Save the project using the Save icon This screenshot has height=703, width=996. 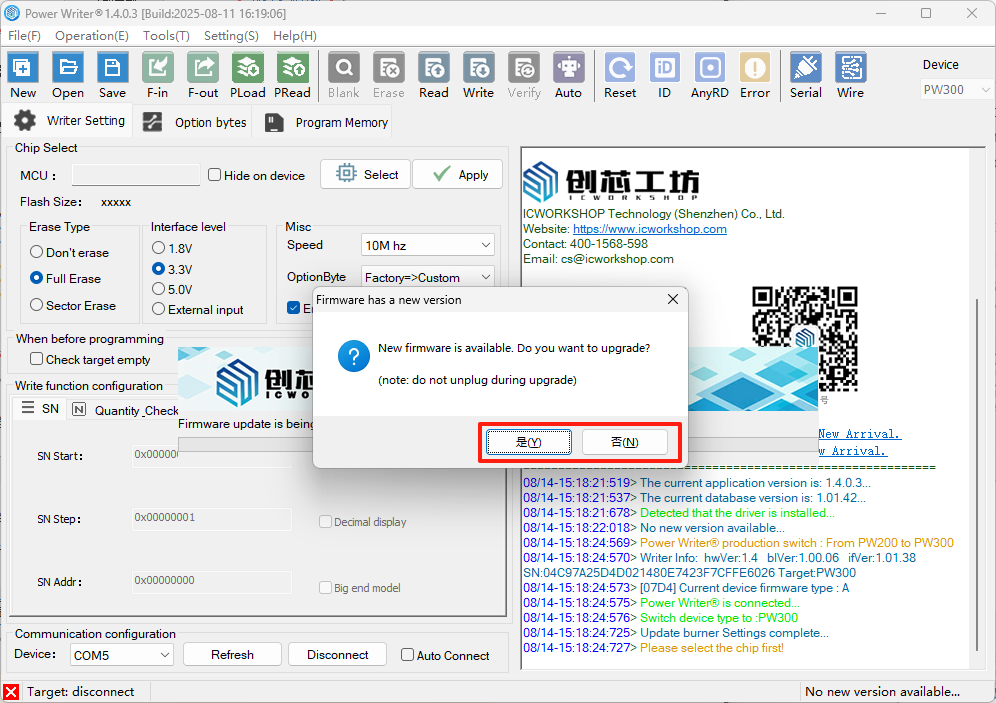tap(112, 75)
